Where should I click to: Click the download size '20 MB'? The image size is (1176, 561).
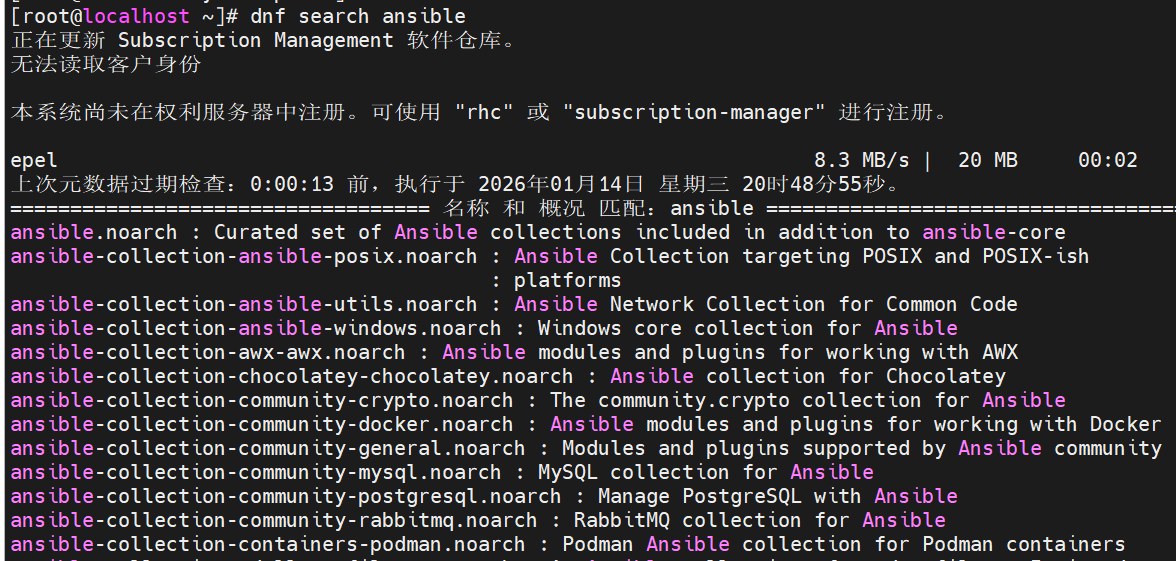pyautogui.click(x=988, y=160)
